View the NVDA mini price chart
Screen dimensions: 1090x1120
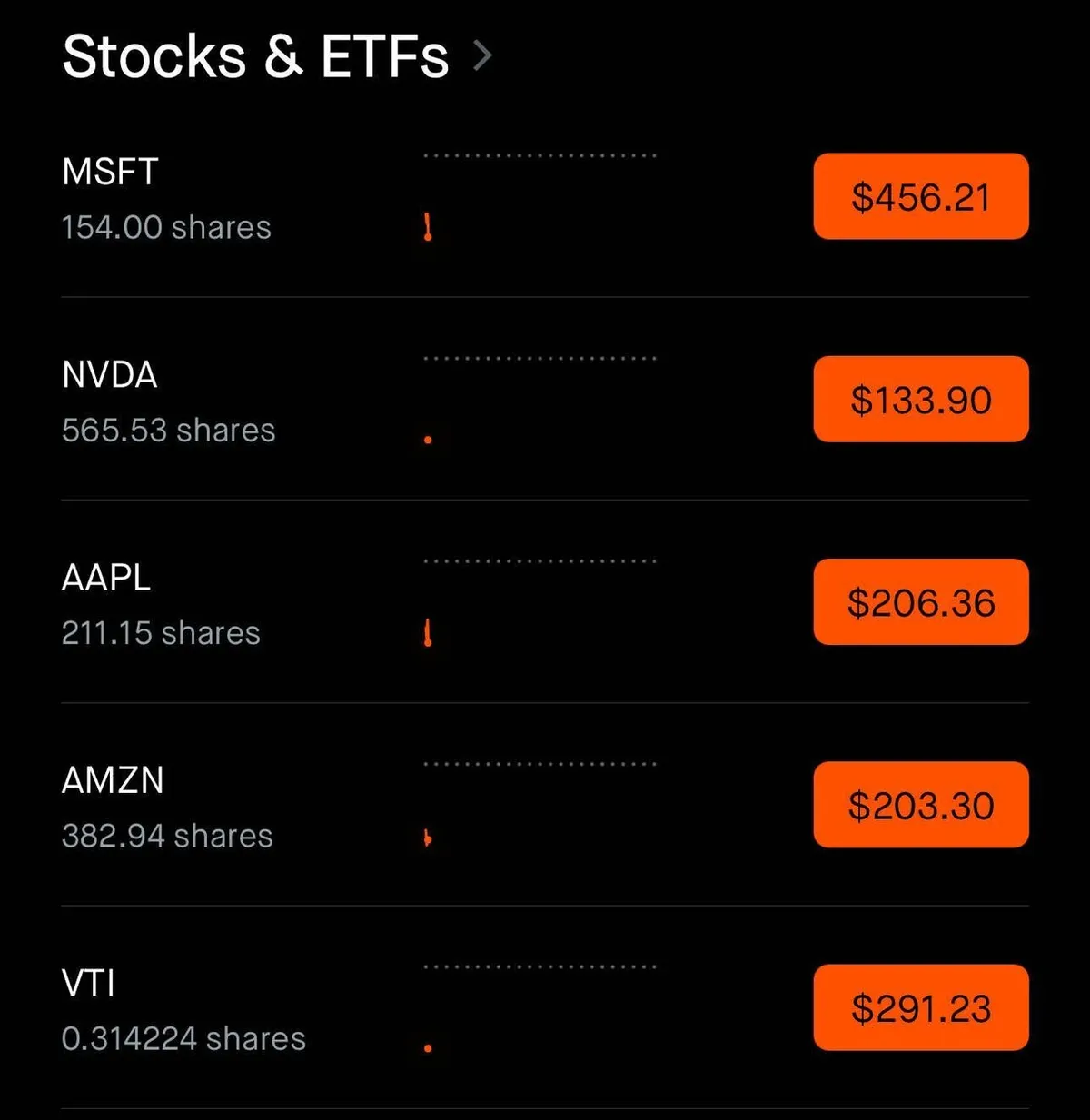(x=540, y=400)
